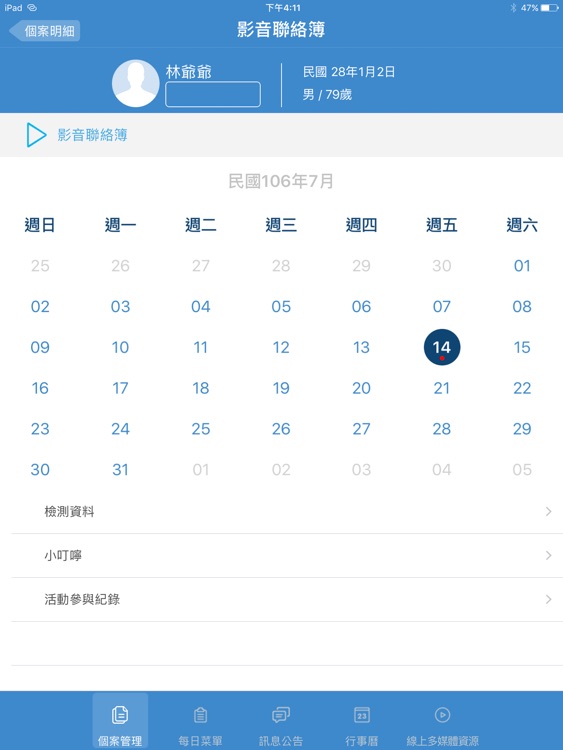Switch to 個案管理 tab label
The width and height of the screenshot is (563, 750).
pyautogui.click(x=120, y=741)
